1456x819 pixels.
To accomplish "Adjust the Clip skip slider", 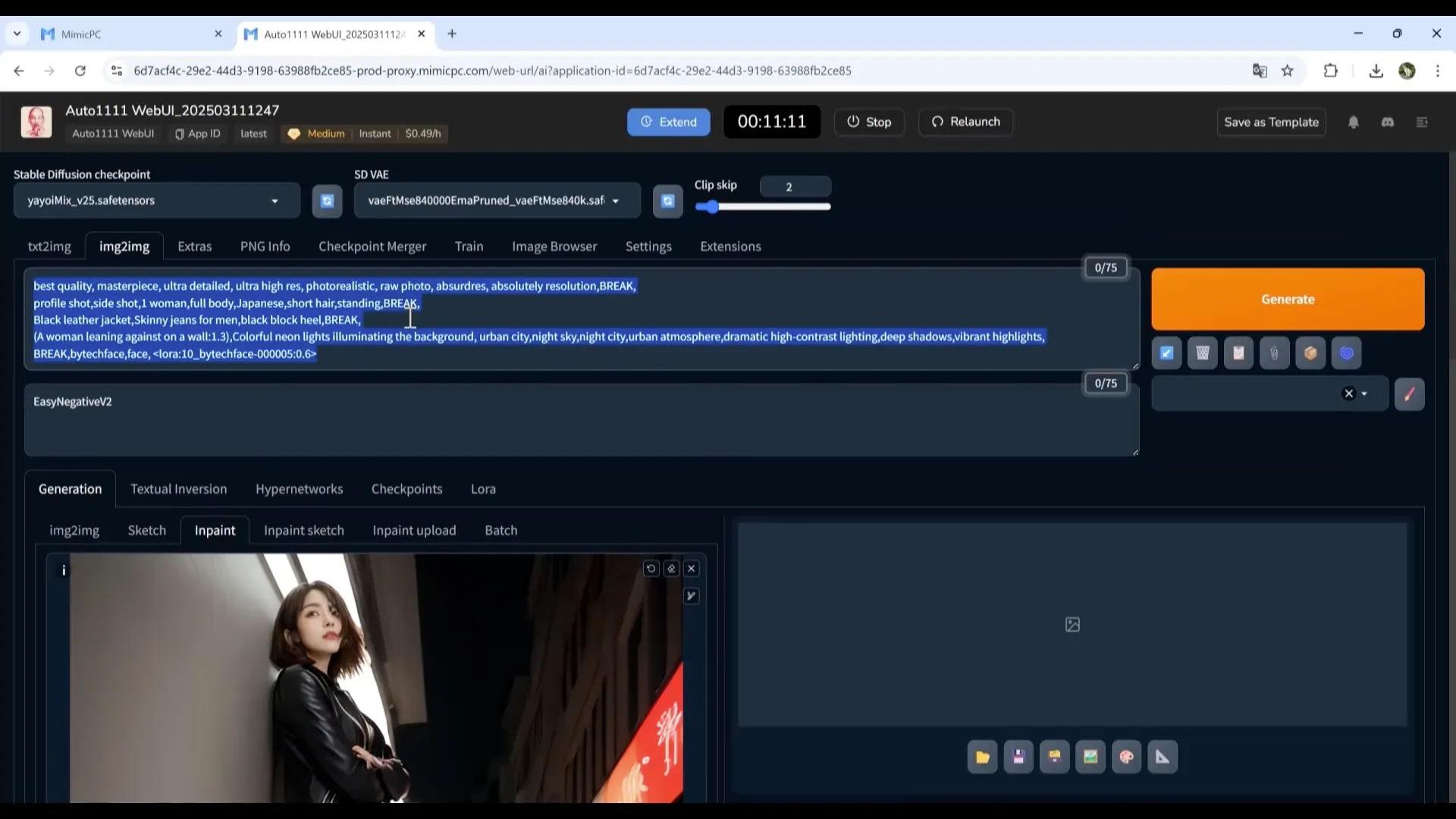I will coord(711,207).
